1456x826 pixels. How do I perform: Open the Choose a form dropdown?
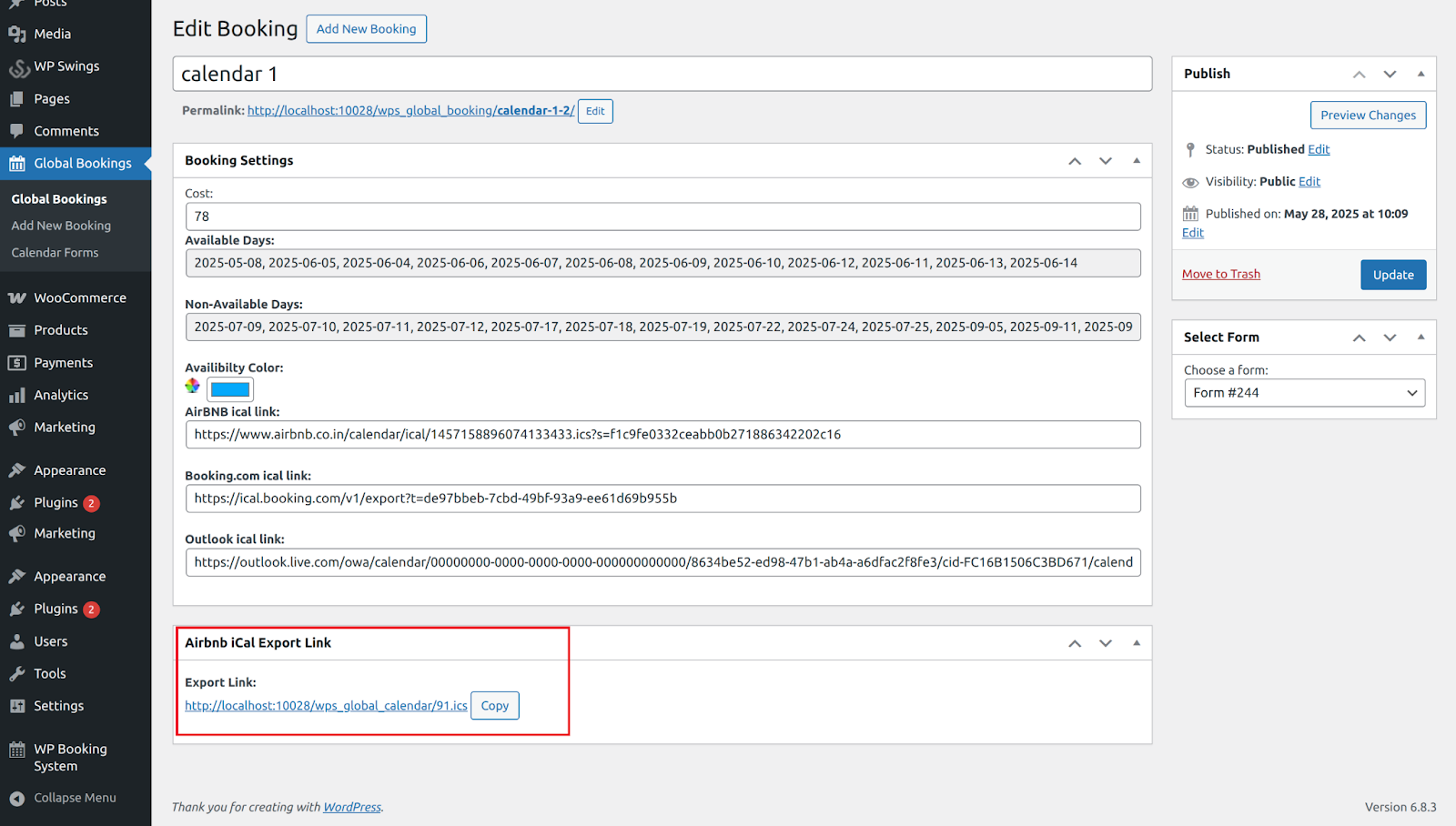point(1304,393)
